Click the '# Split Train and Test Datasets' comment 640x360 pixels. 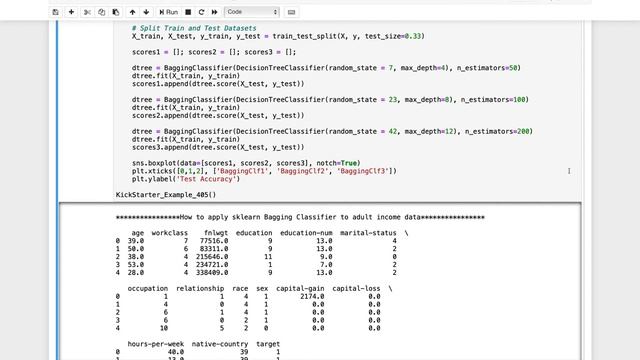194,28
